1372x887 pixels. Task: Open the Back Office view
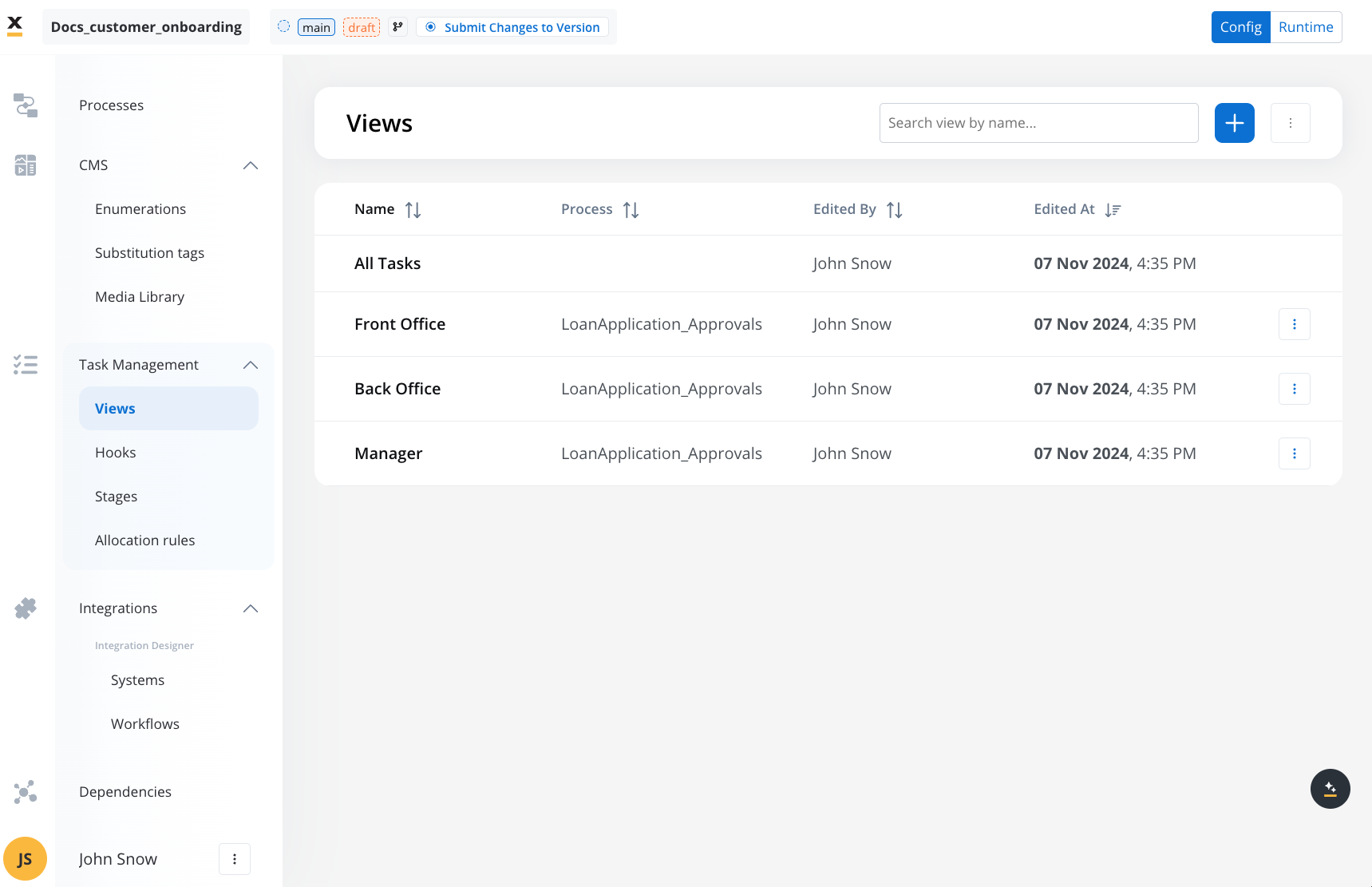click(397, 389)
